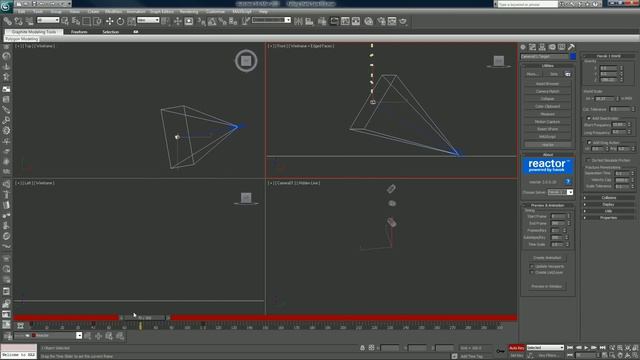Toggle the Add Deactivator checkbox
Screen dimensions: 640x360
pyautogui.click(x=589, y=118)
